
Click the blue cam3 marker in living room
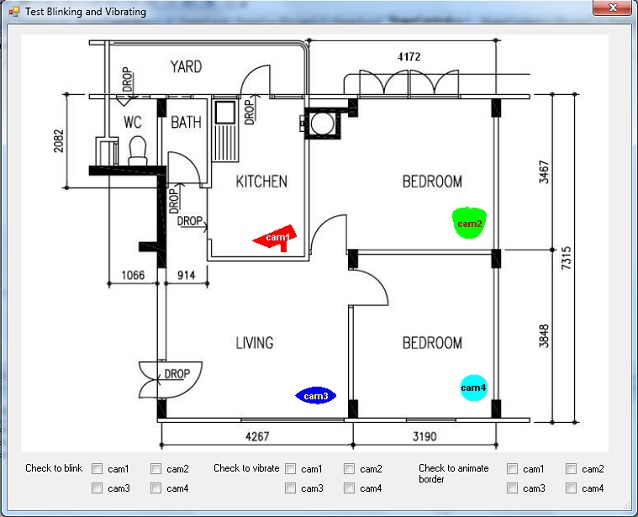(x=316, y=396)
